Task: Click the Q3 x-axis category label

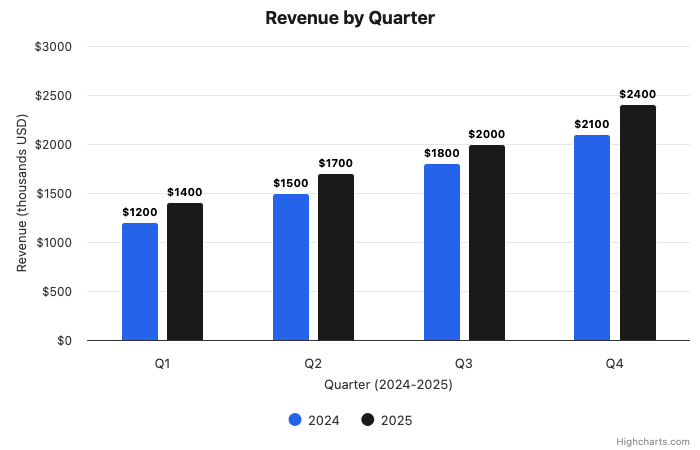Action: coord(464,364)
